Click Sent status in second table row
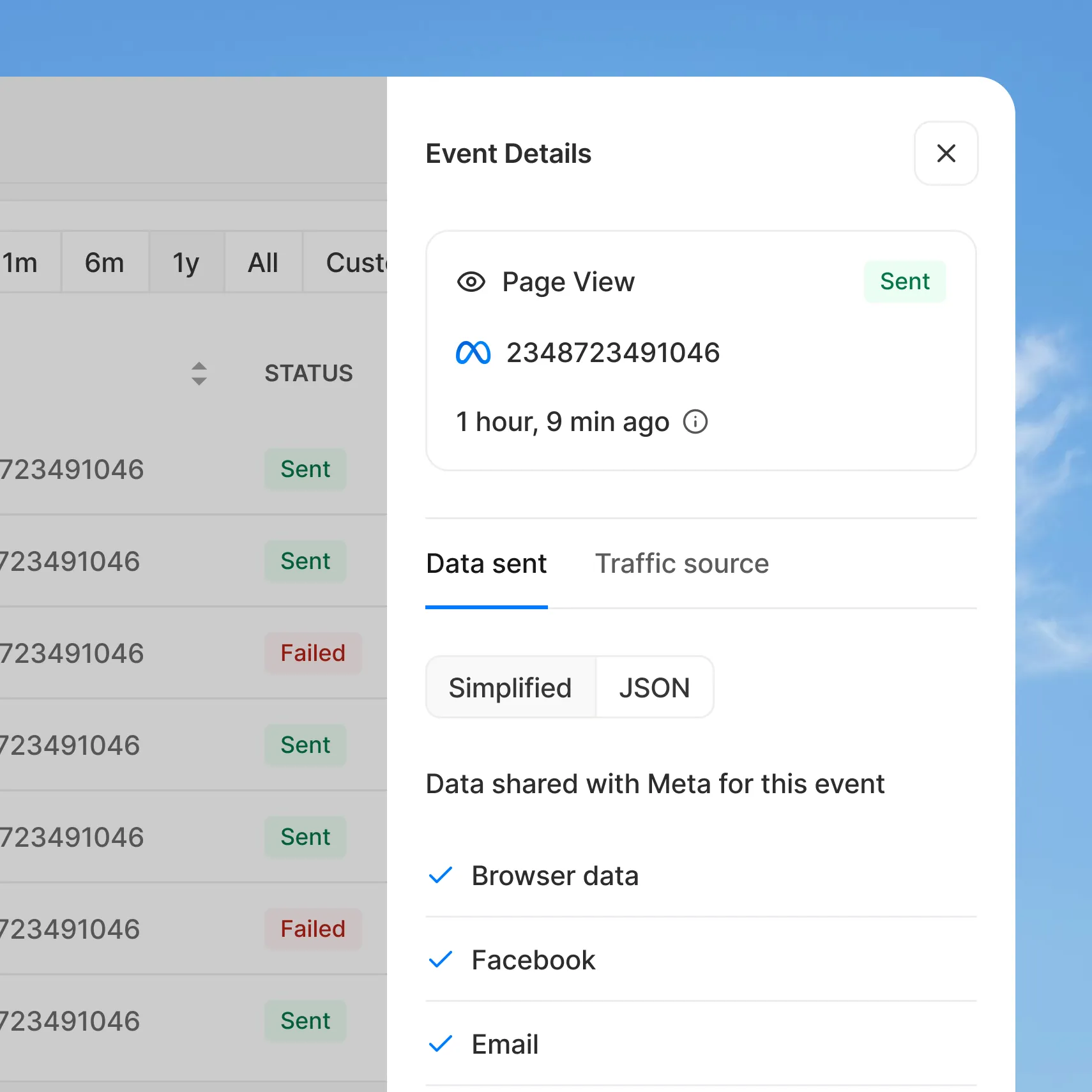 [305, 561]
